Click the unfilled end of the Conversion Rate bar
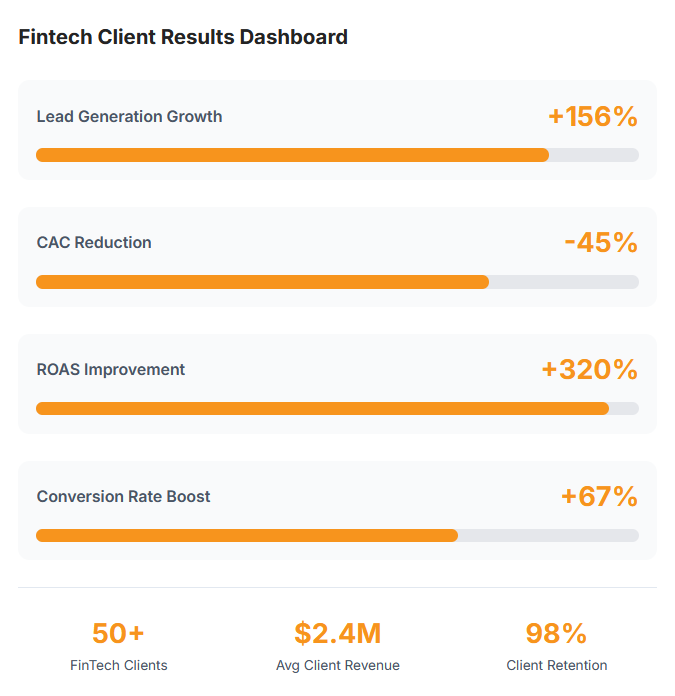This screenshot has width=675, height=696. tap(548, 536)
